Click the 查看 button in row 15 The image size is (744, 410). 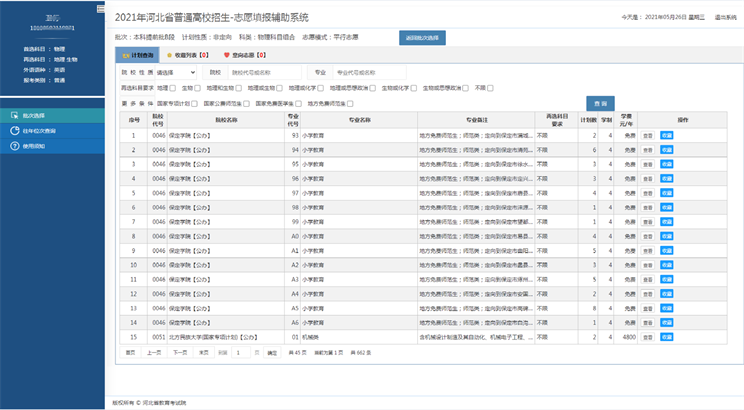pyautogui.click(x=647, y=338)
